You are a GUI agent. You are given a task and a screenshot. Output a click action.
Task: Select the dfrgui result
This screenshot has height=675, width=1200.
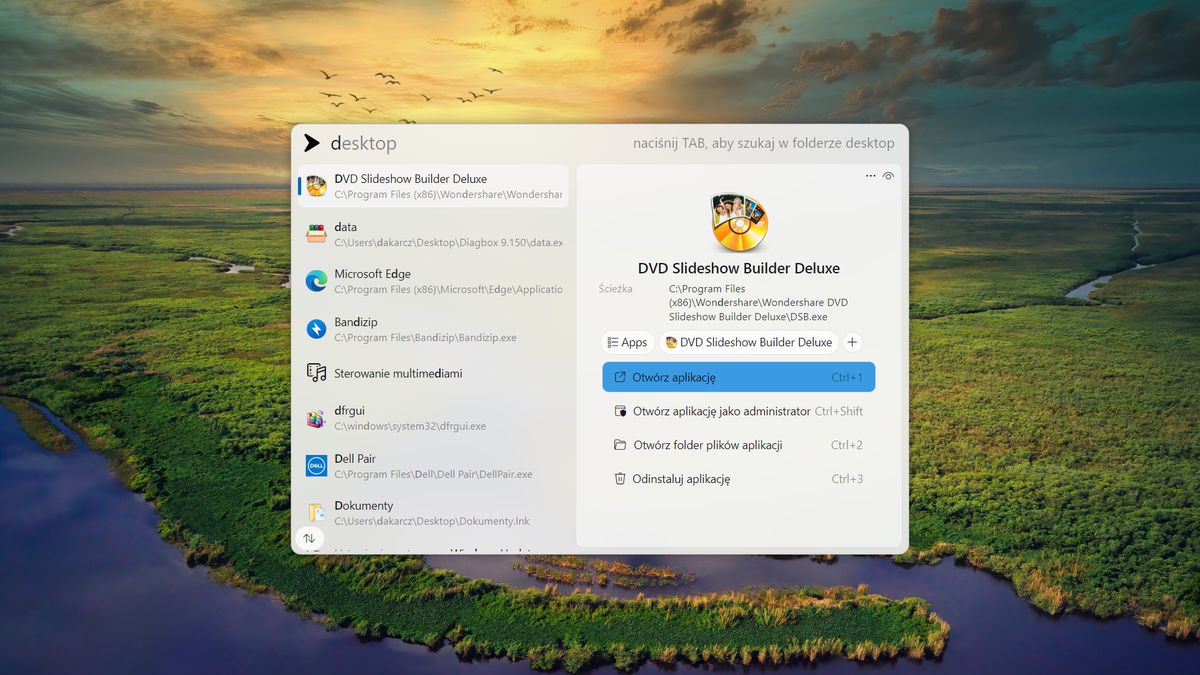[433, 418]
